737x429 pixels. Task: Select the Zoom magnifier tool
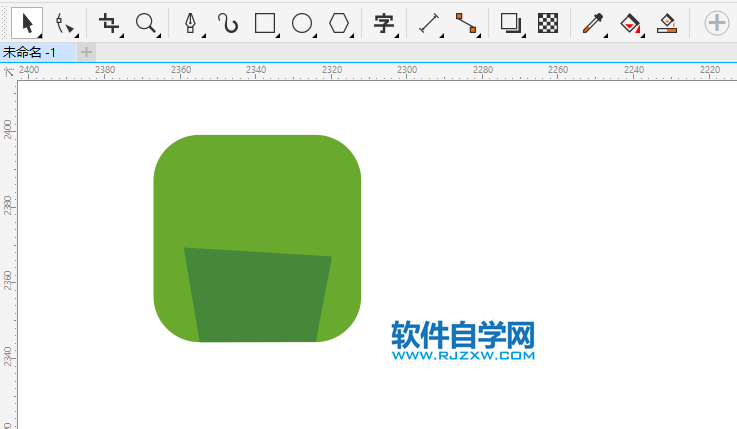coord(146,23)
